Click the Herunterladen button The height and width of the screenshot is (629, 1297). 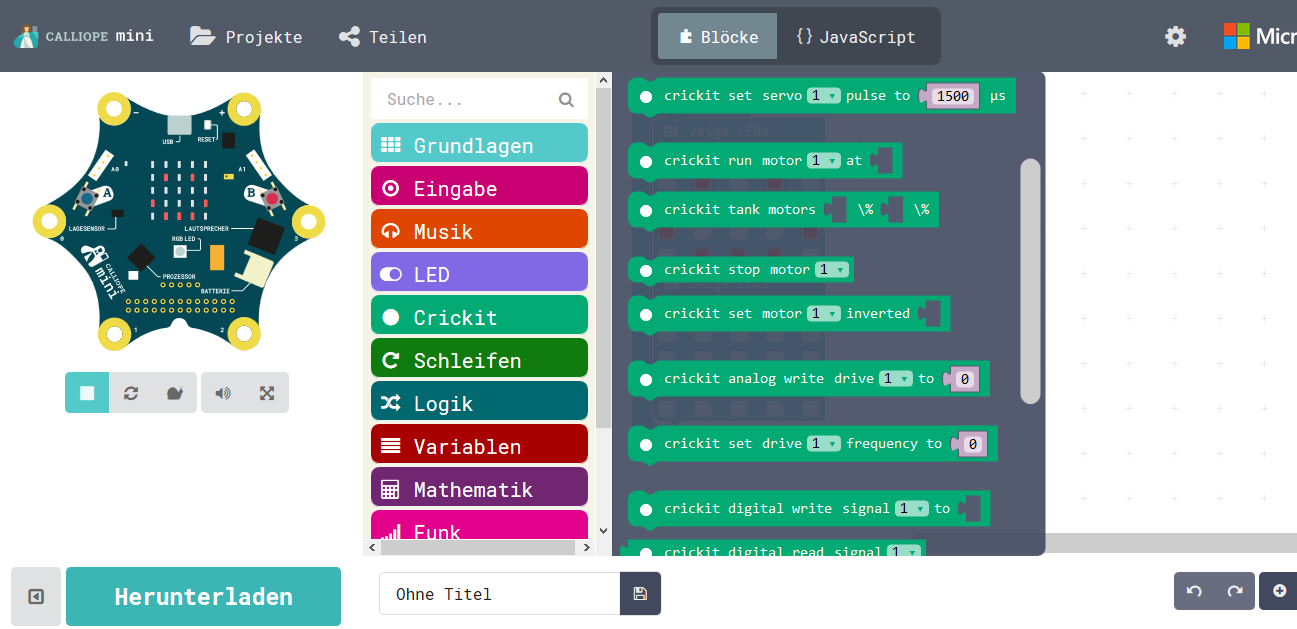(204, 597)
